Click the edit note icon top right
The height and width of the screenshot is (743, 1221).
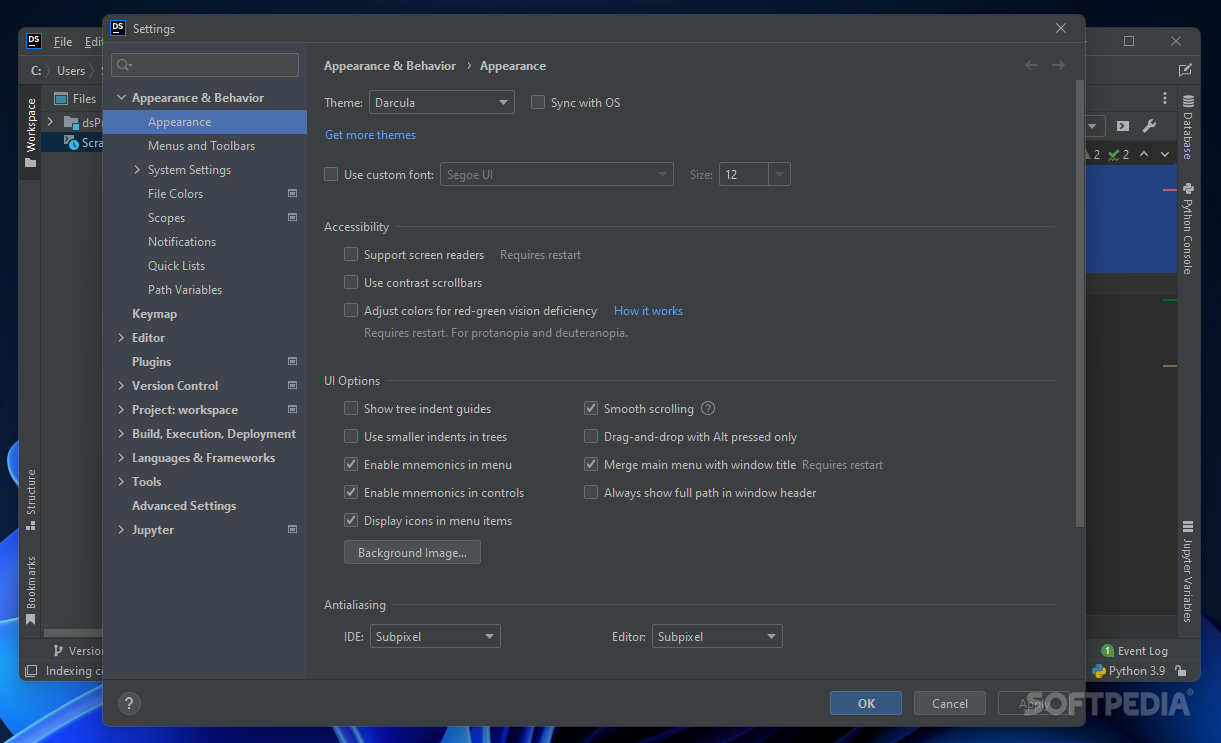click(1185, 70)
